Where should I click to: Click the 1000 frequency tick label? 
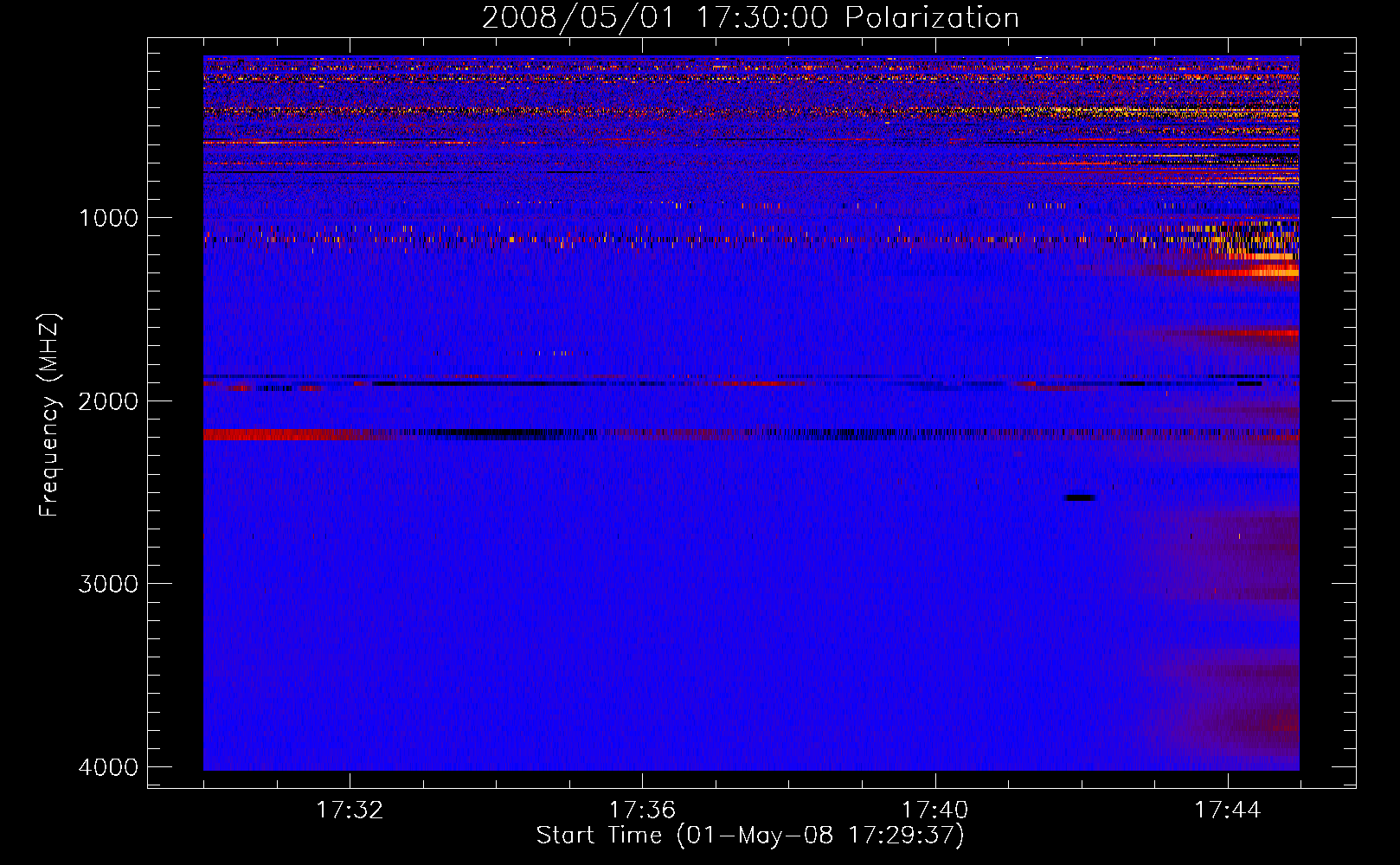coord(109,217)
